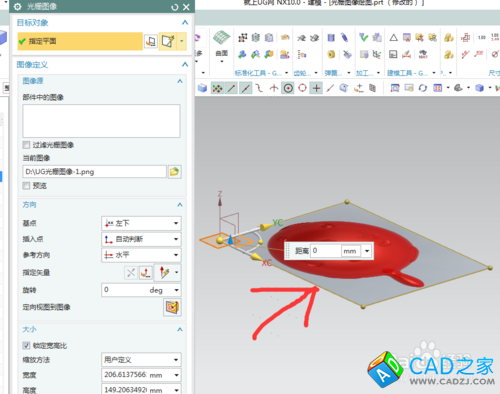500x394 pixels.
Task: Open the 建模工具 group dropdown
Action: 434,73
